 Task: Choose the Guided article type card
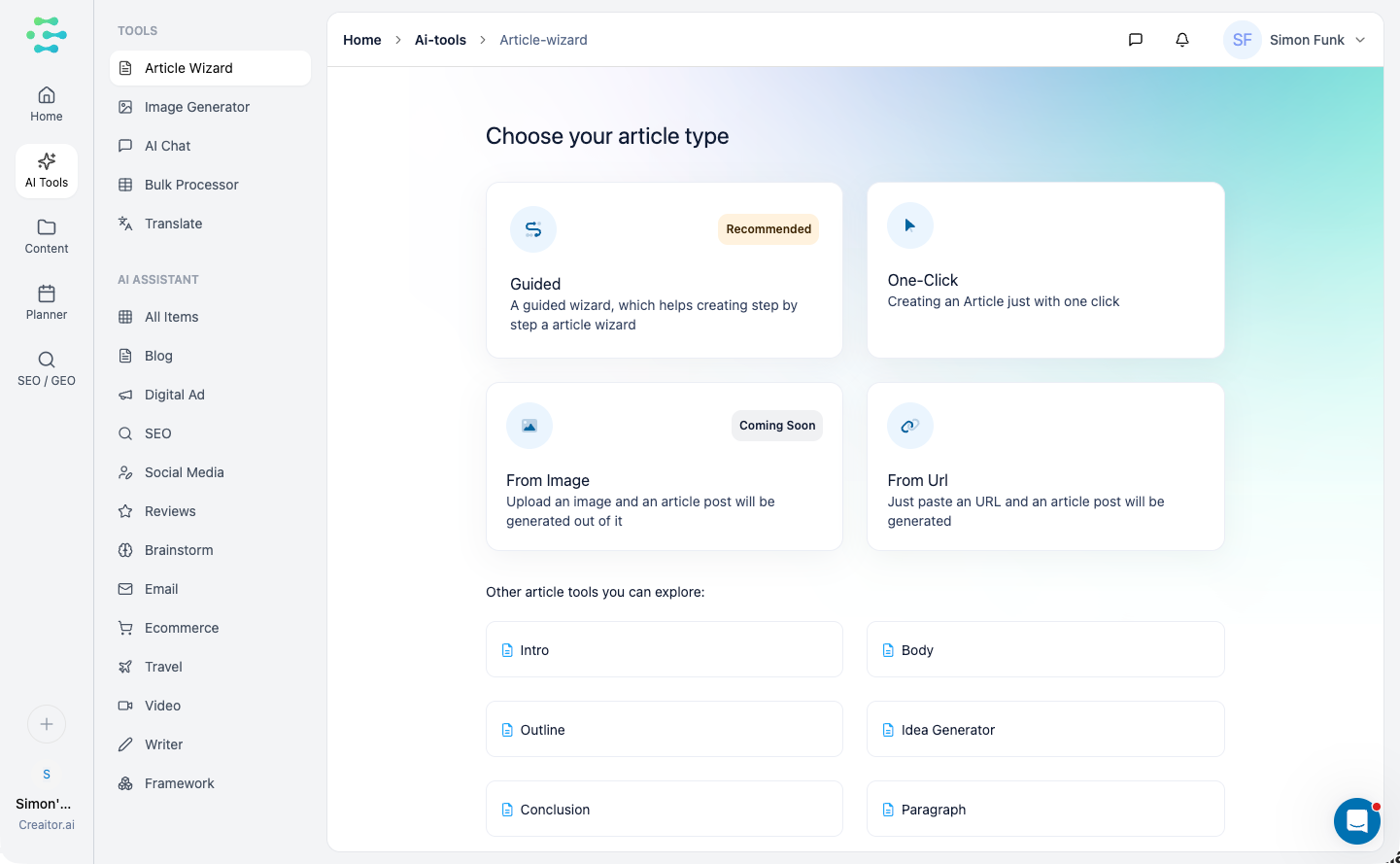pos(664,270)
